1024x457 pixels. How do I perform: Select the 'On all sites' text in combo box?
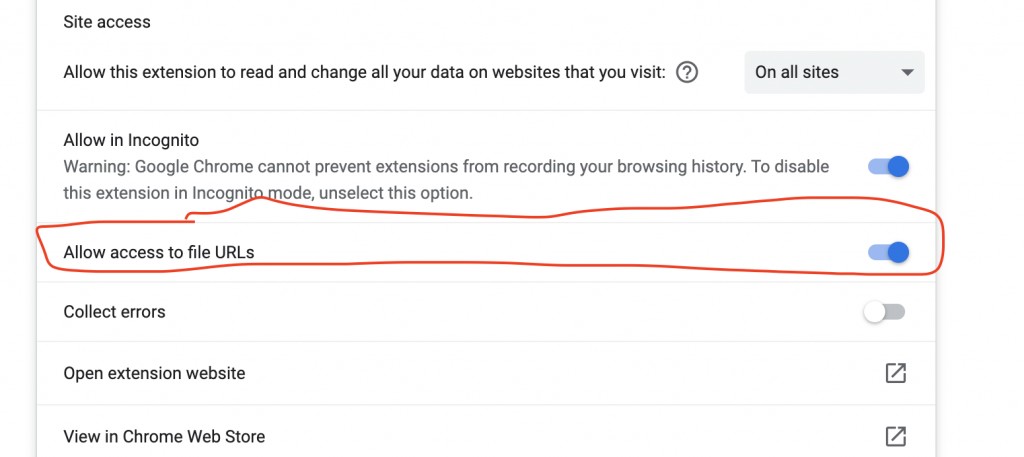coord(797,72)
